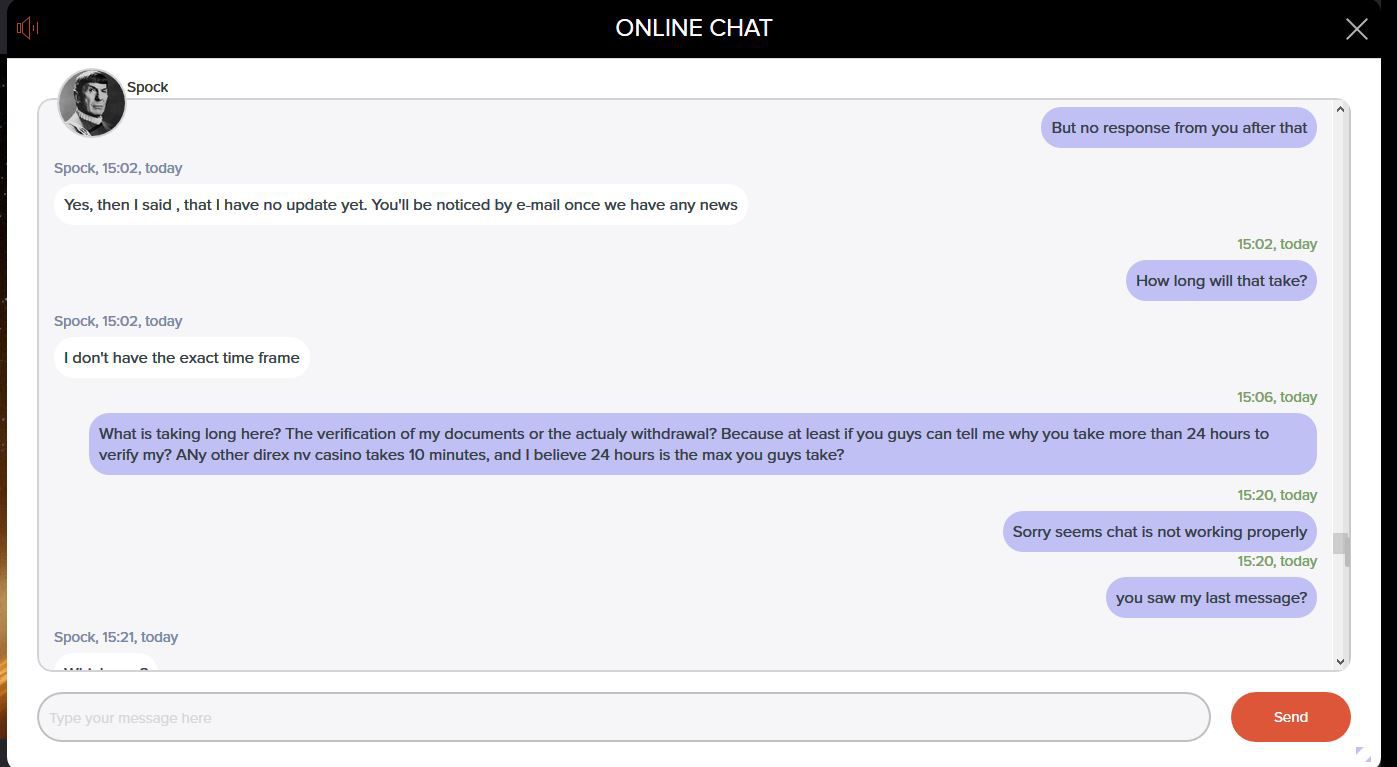Screen dimensions: 1397x767
Task: Select message 'How long will that take?'
Action: pyautogui.click(x=1221, y=281)
